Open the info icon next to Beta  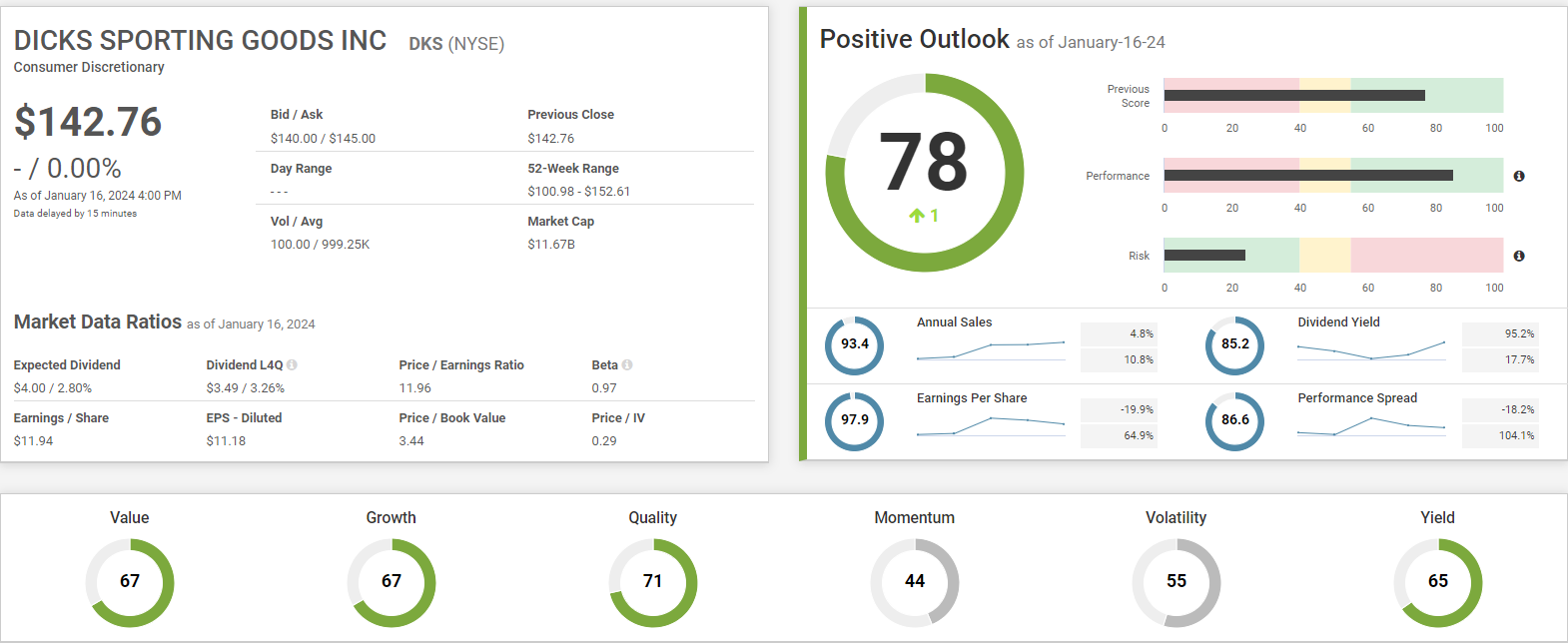pyautogui.click(x=627, y=365)
